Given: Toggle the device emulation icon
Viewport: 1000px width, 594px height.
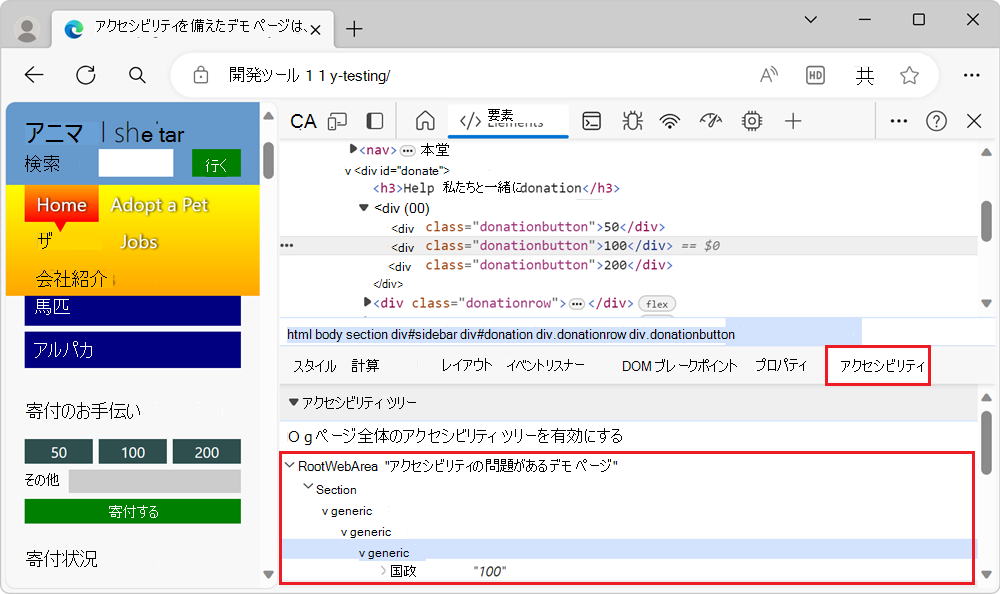Looking at the screenshot, I should tap(337, 121).
